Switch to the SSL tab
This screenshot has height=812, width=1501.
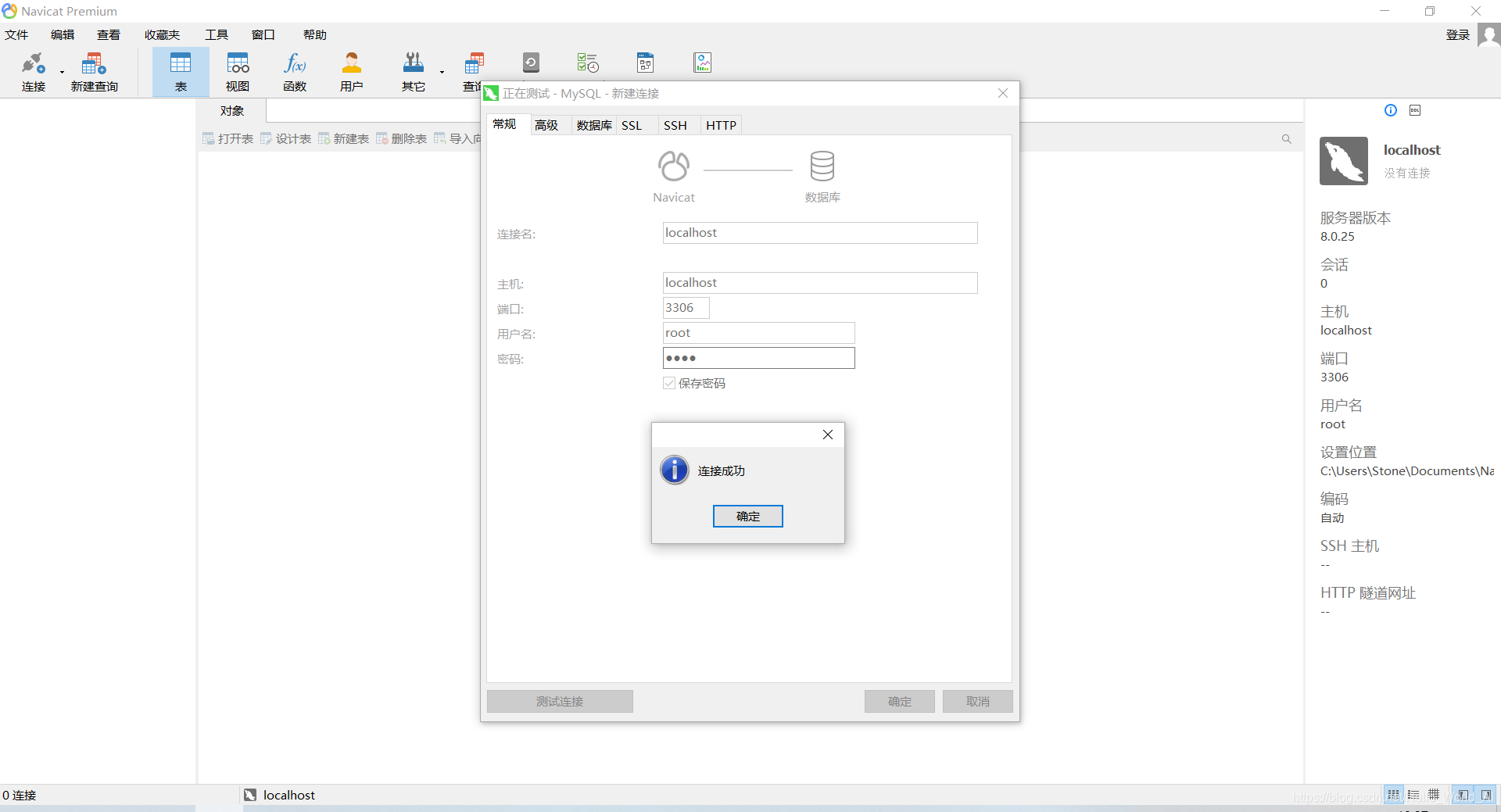pos(632,125)
